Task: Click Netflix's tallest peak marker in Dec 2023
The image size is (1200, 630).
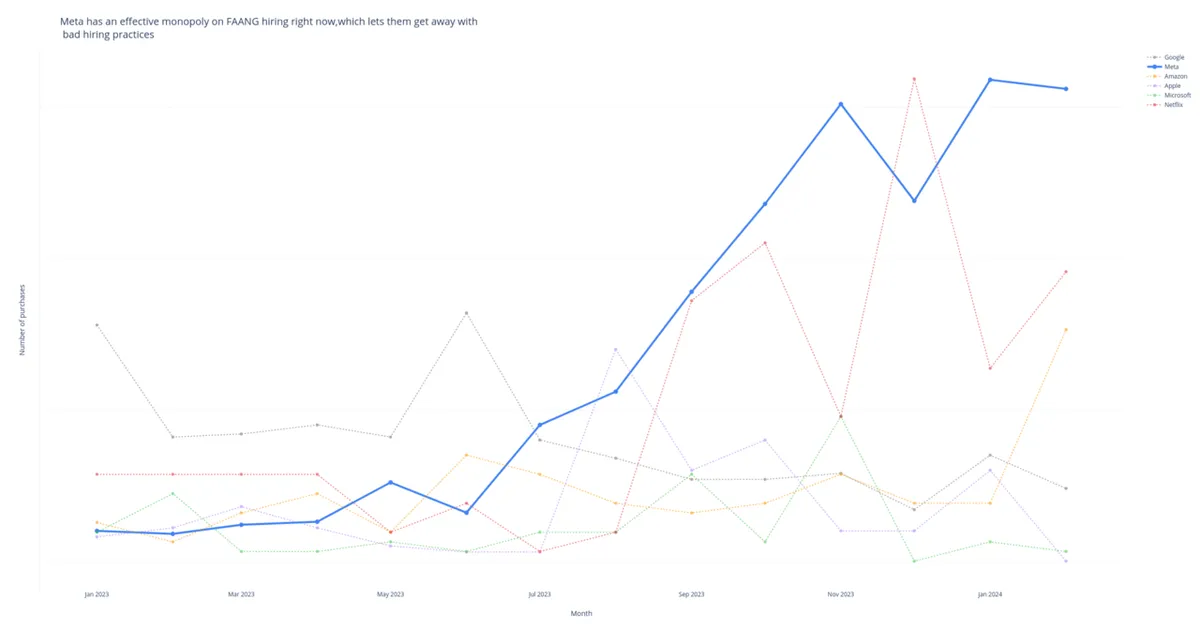Action: point(914,79)
